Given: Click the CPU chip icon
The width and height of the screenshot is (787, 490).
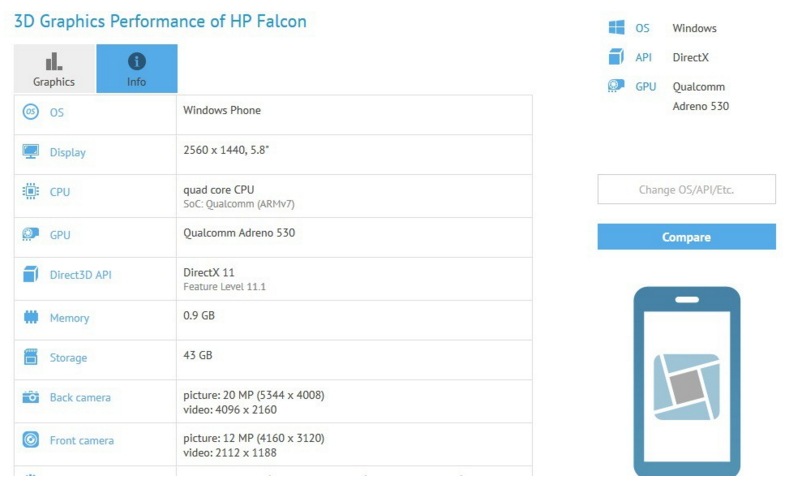Looking at the screenshot, I should point(31,191).
